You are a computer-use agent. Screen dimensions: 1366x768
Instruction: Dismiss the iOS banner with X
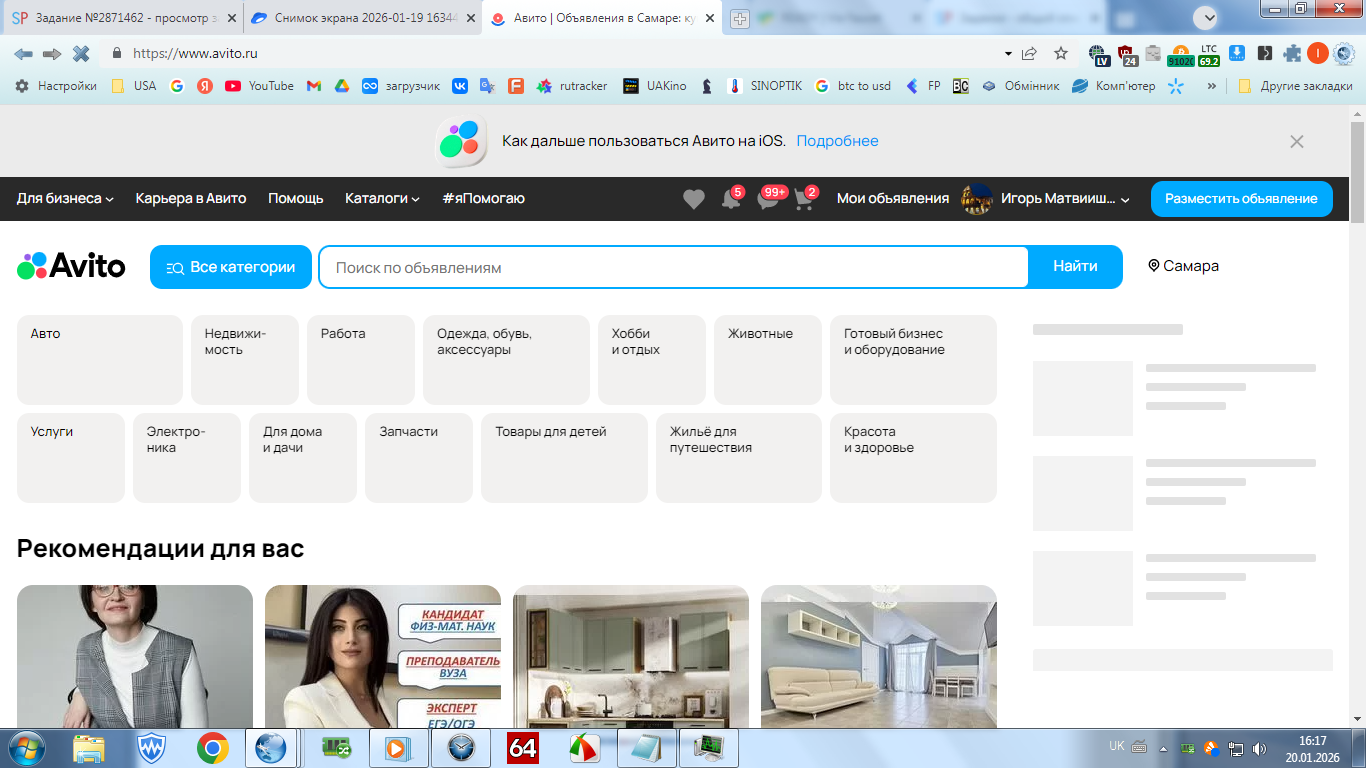pos(1297,142)
